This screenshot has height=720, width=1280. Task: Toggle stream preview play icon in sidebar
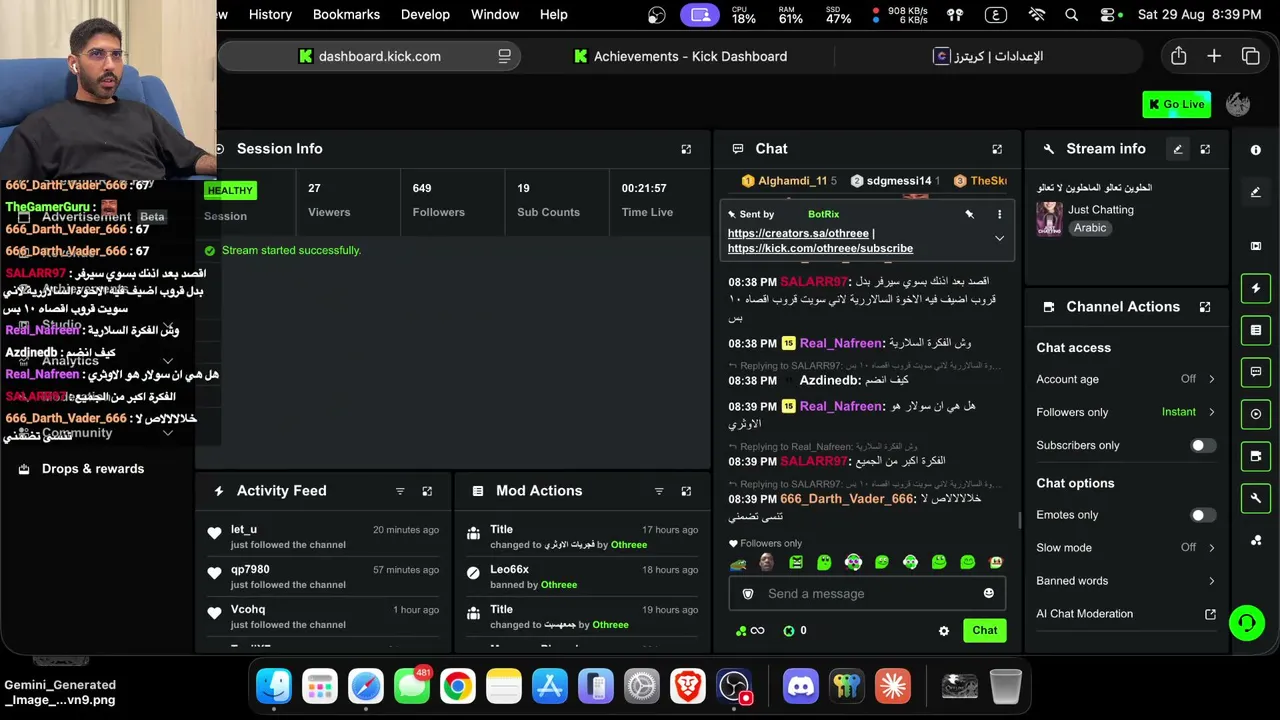1256,414
